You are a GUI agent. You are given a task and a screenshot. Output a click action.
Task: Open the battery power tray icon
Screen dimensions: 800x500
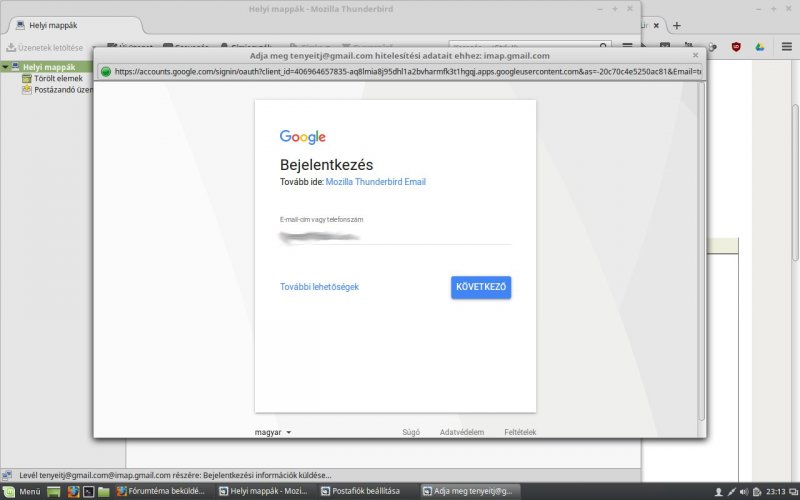pos(757,492)
